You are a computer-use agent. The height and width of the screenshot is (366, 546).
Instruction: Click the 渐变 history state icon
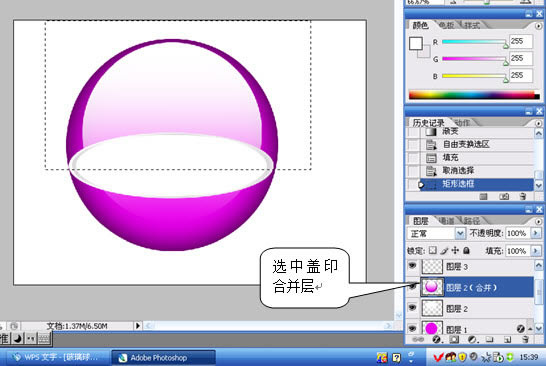click(x=431, y=132)
